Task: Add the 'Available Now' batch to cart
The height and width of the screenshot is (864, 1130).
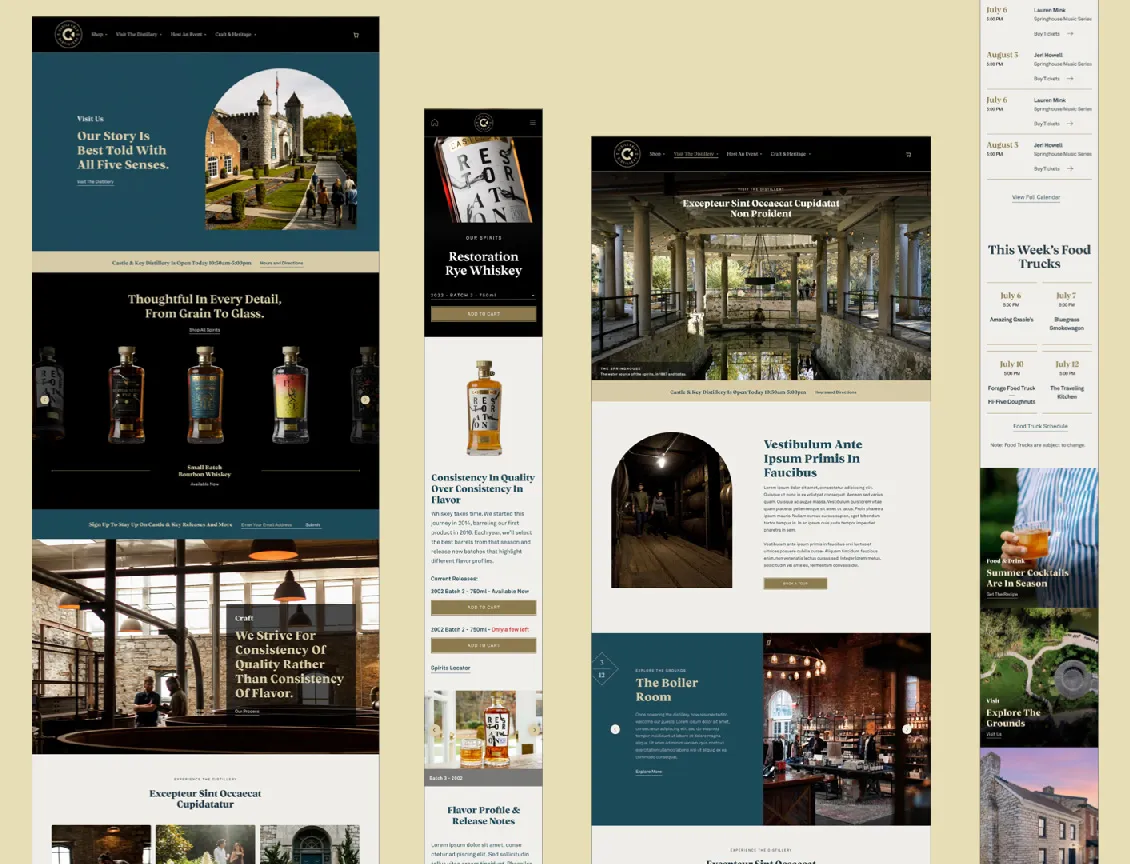Action: [x=484, y=607]
